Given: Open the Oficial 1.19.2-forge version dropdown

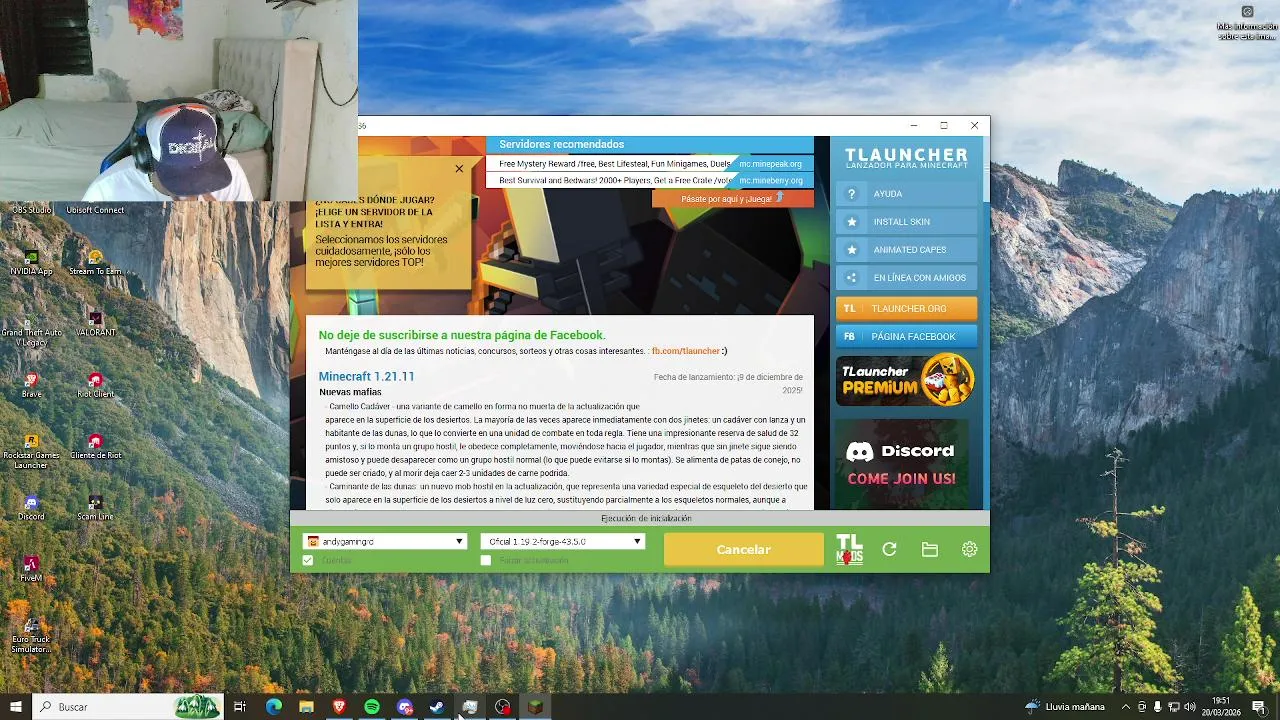Looking at the screenshot, I should (563, 541).
